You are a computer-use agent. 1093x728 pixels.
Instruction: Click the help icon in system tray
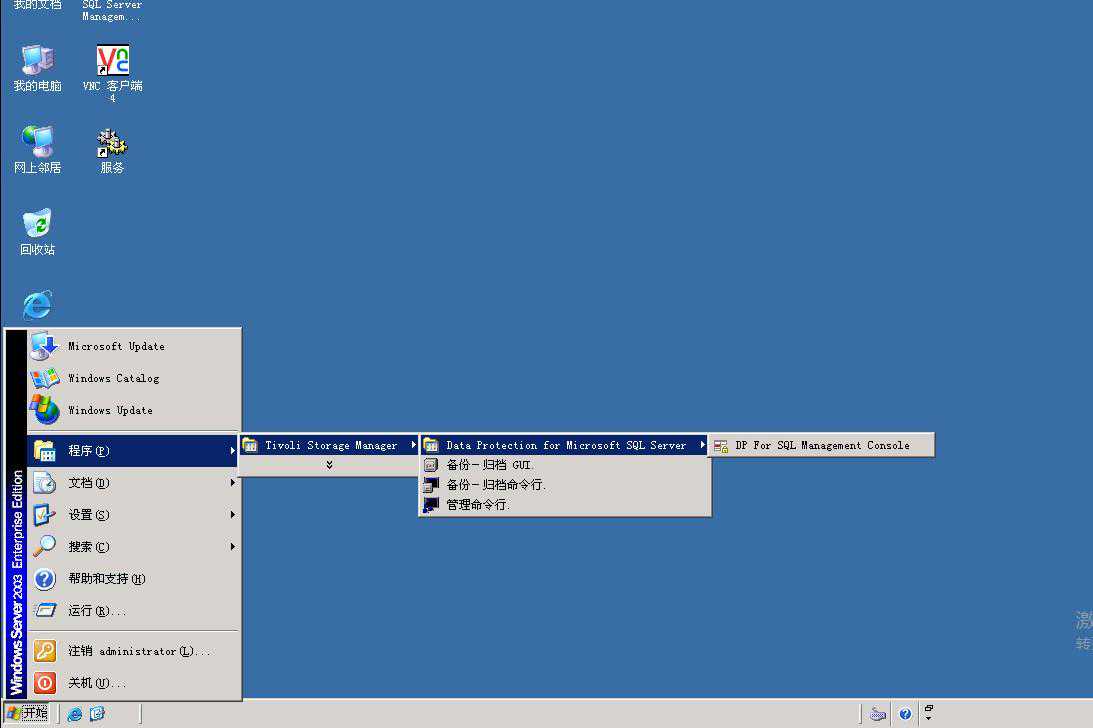pyautogui.click(x=905, y=714)
